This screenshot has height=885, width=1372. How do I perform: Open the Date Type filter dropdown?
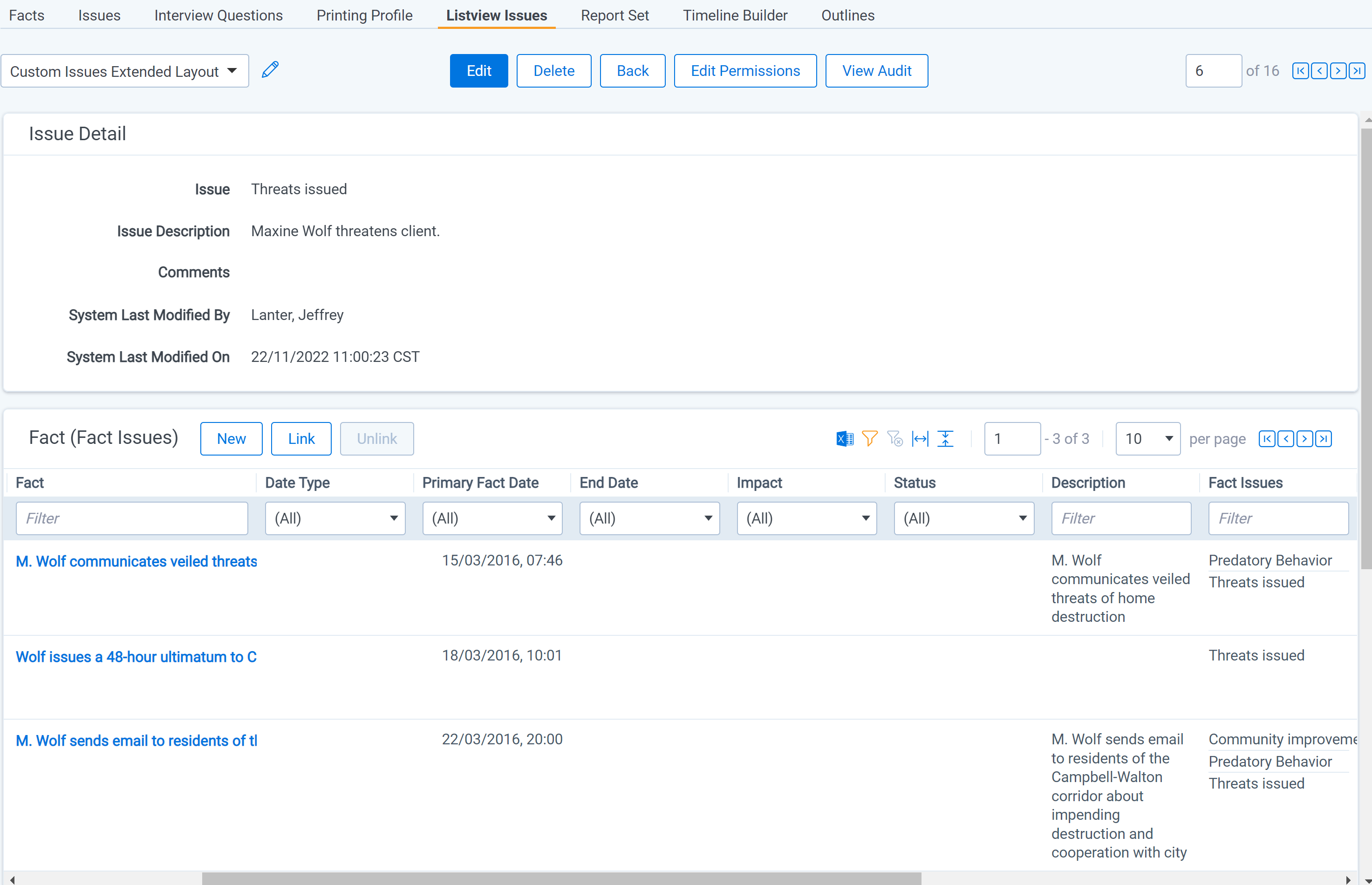coord(335,518)
